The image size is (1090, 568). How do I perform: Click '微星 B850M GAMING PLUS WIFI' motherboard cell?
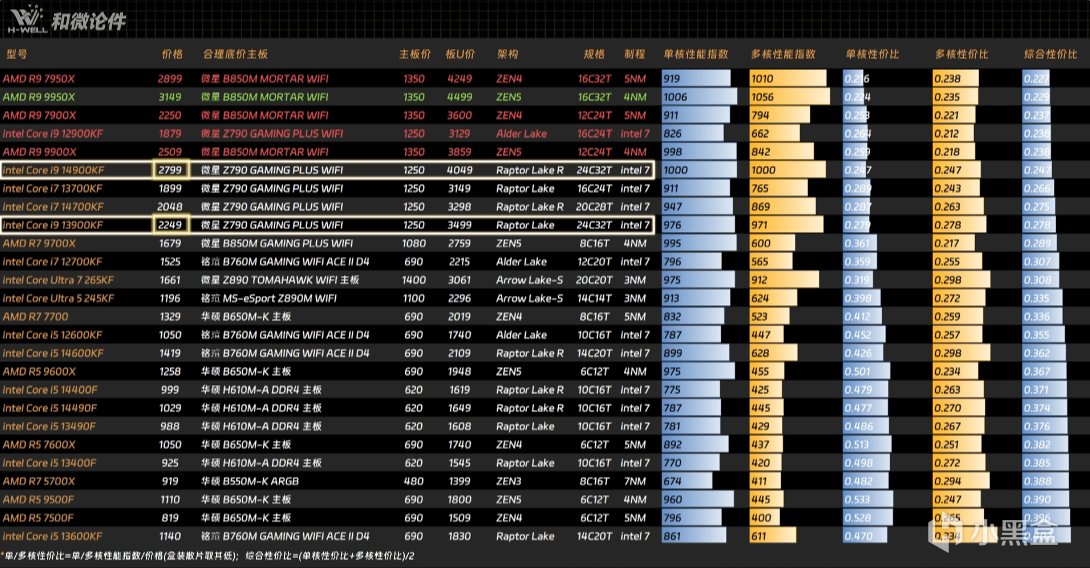(277, 243)
